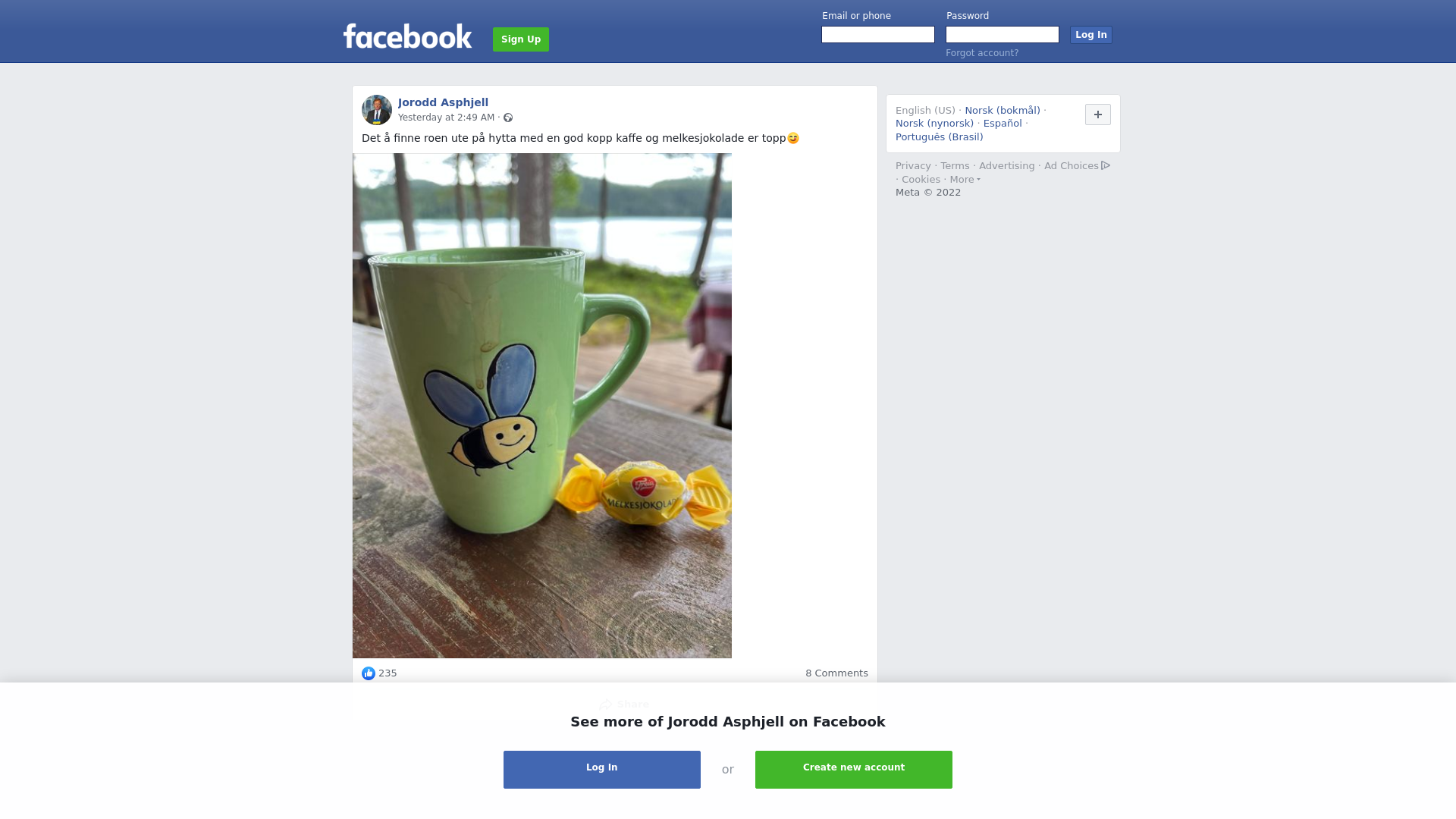Open the Privacy footer link
The image size is (1456, 819).
tap(913, 166)
